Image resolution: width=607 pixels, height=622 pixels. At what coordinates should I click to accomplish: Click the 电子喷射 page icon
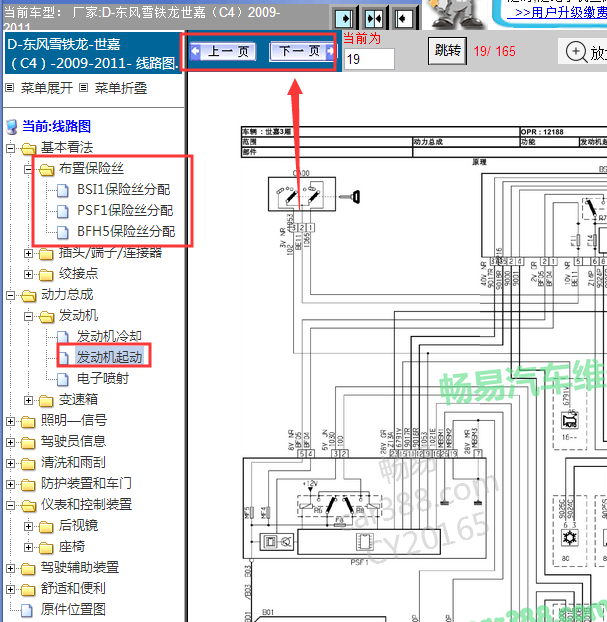pyautogui.click(x=63, y=379)
